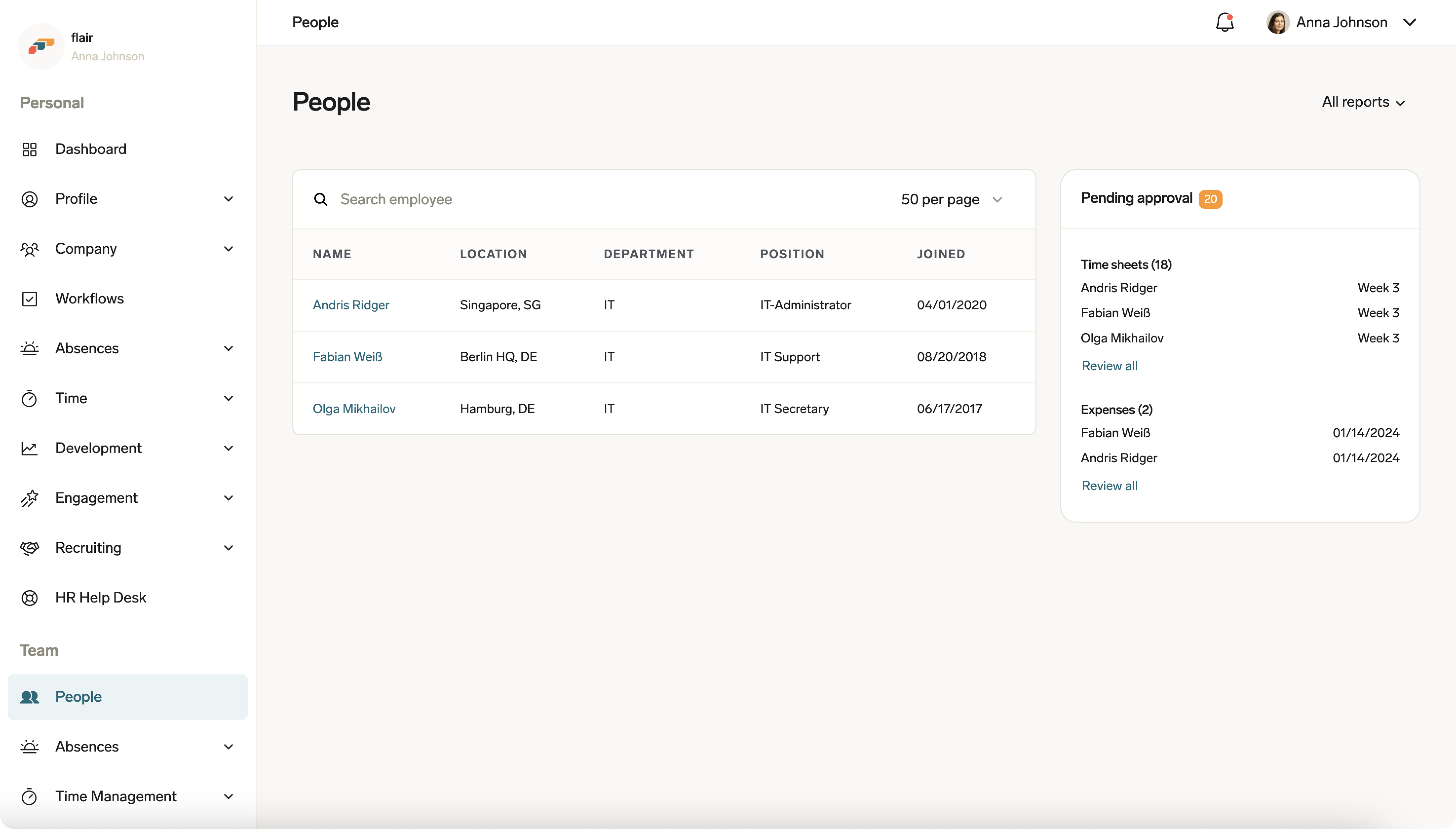Click Review all under Time sheets
Image resolution: width=1456 pixels, height=829 pixels.
click(1108, 366)
